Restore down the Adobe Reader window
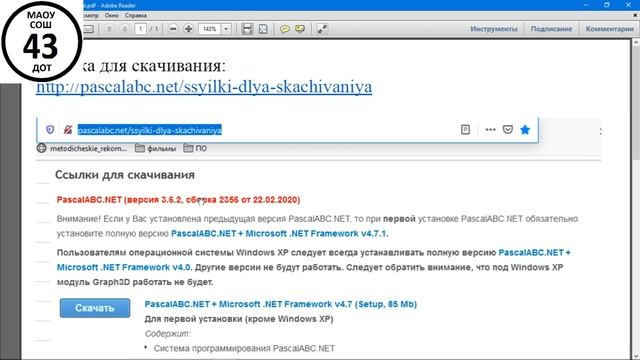 [607, 5]
